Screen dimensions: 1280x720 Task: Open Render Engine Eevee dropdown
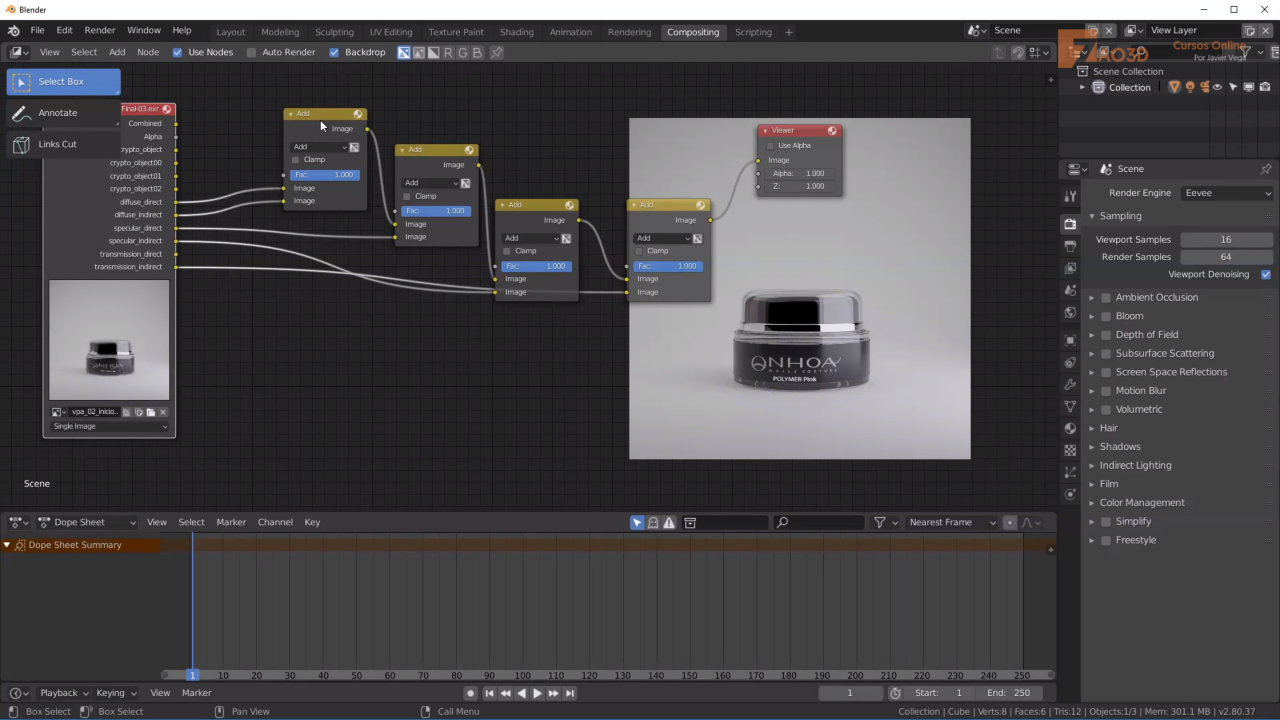pos(1227,193)
